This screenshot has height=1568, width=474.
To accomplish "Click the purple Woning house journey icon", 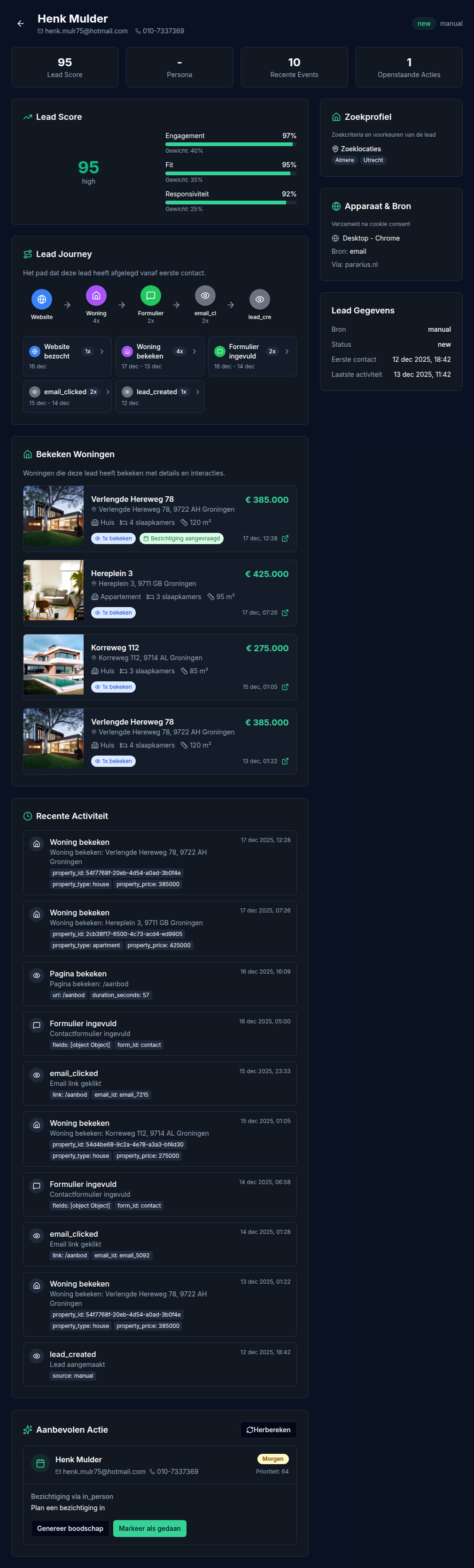I will [96, 296].
